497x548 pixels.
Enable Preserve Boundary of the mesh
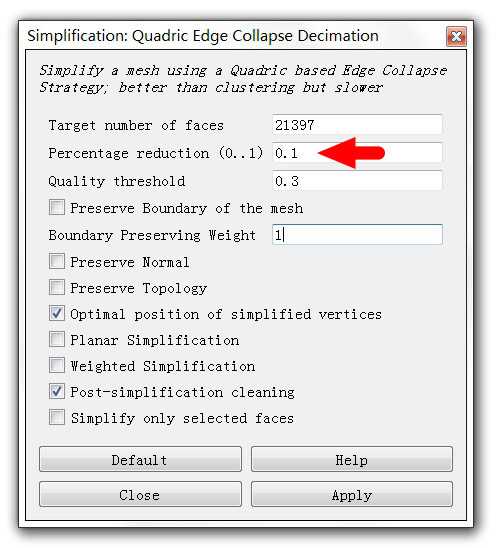(57, 207)
